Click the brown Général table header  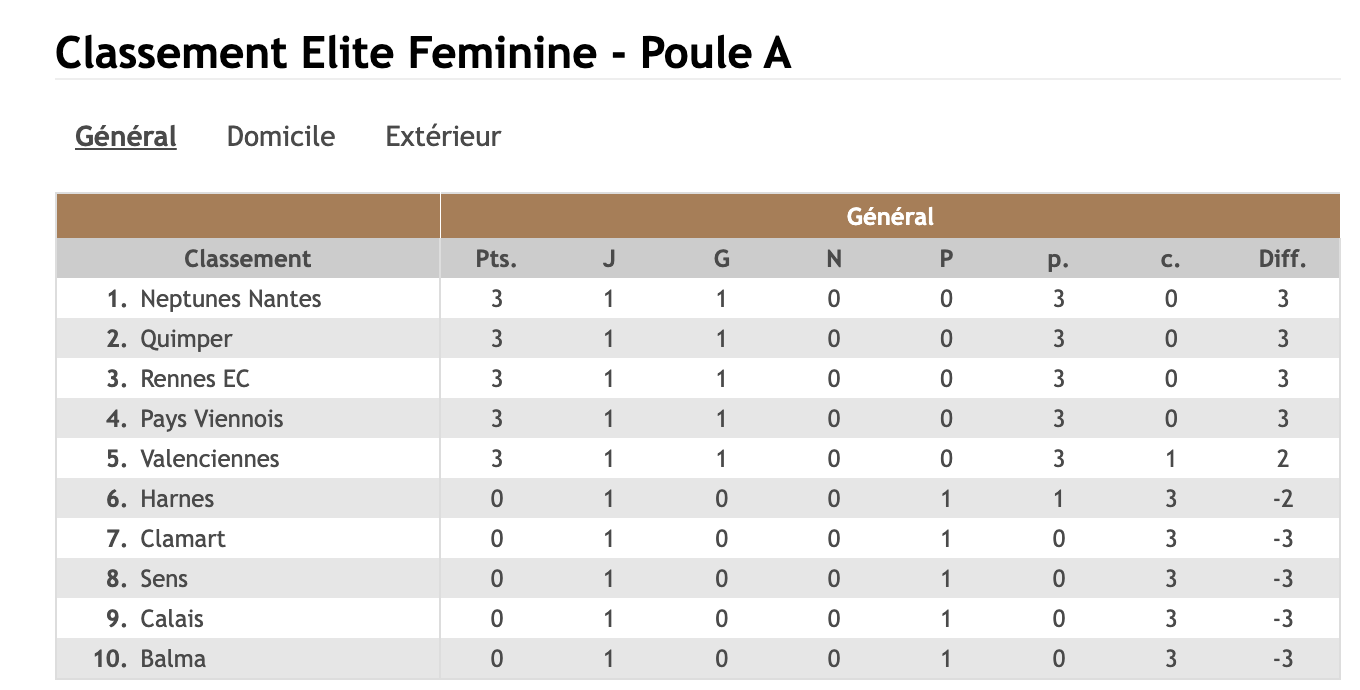(890, 216)
